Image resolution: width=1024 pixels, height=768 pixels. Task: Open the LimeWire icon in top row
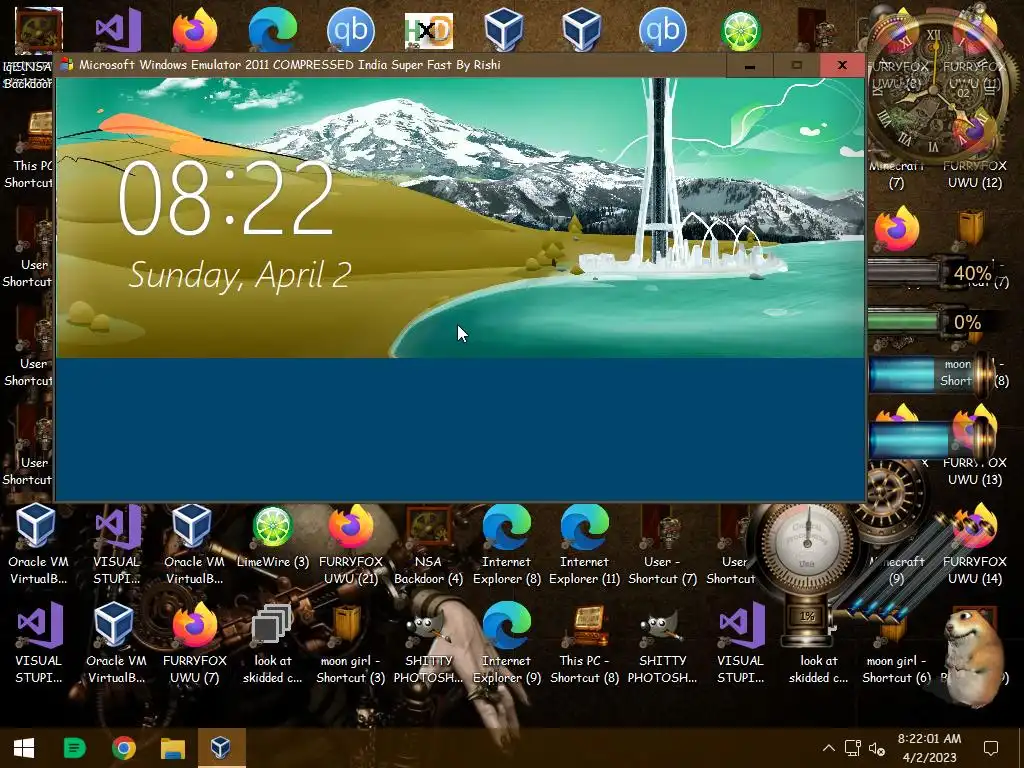tap(741, 30)
